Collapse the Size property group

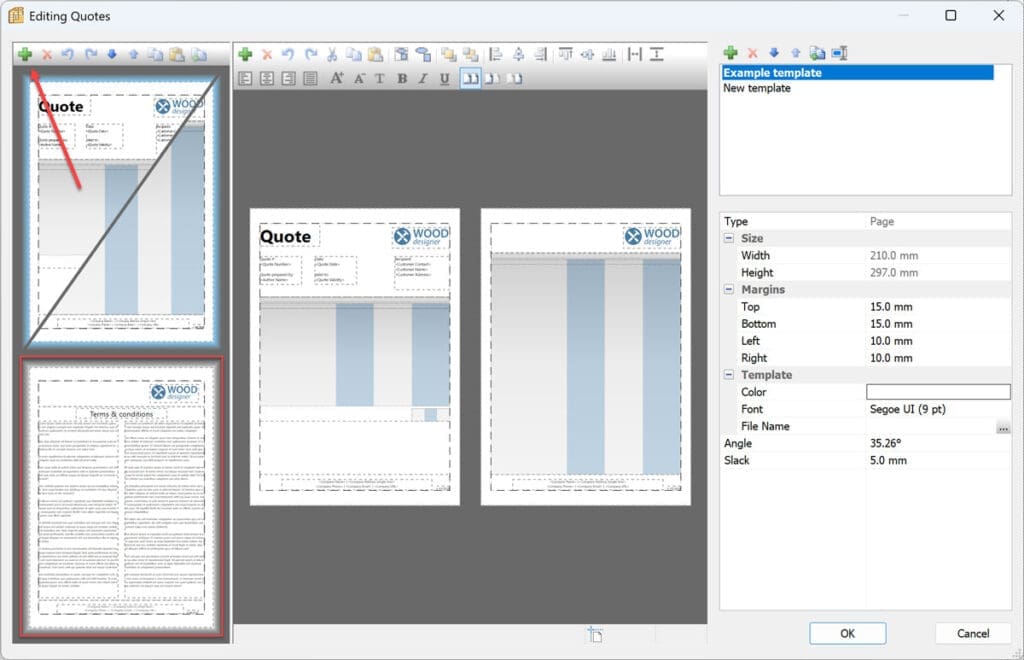tap(729, 238)
